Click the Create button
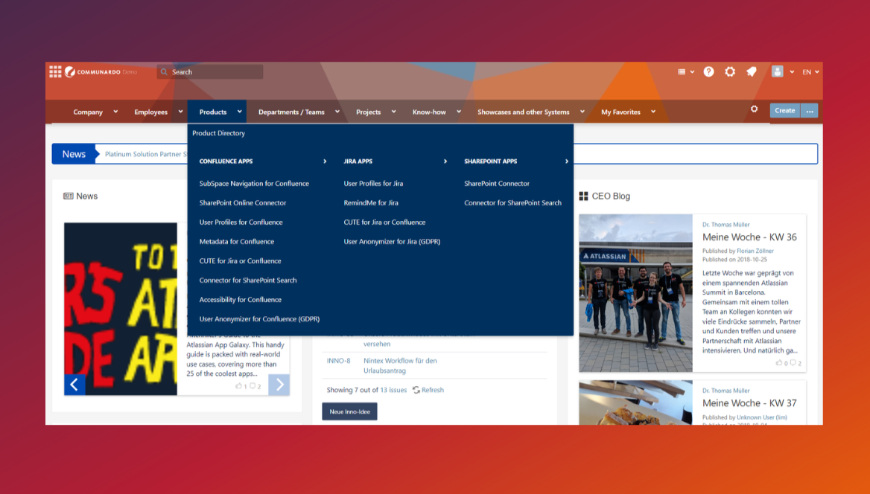 785,110
